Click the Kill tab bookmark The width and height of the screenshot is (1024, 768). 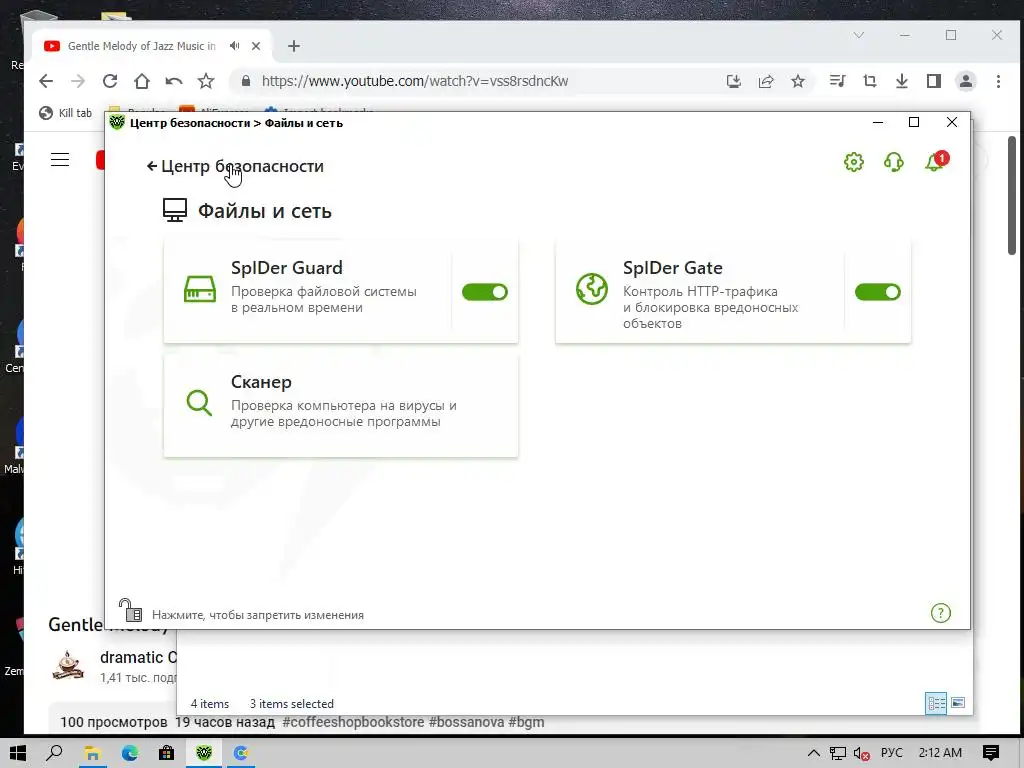click(x=65, y=113)
